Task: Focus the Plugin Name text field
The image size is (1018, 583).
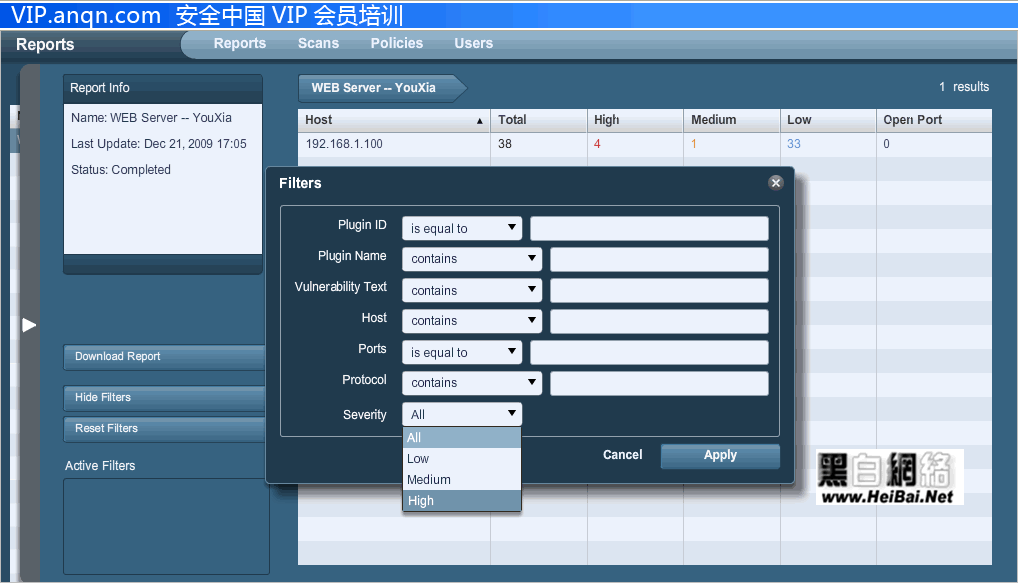Action: [658, 259]
